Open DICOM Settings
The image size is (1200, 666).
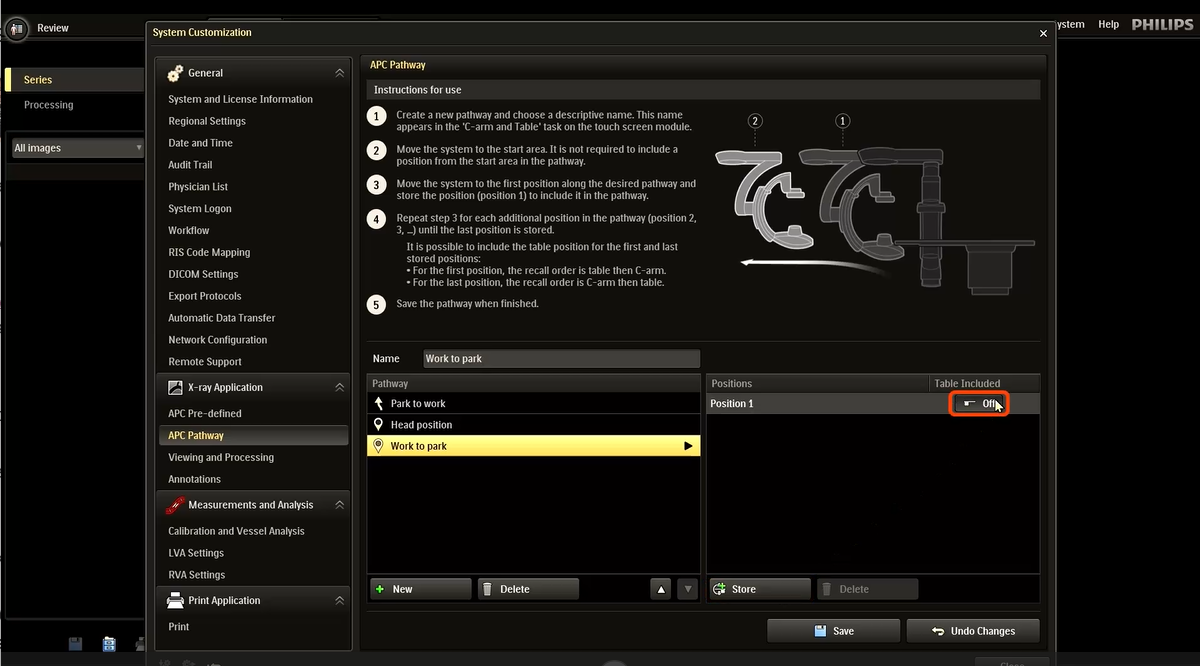[203, 275]
